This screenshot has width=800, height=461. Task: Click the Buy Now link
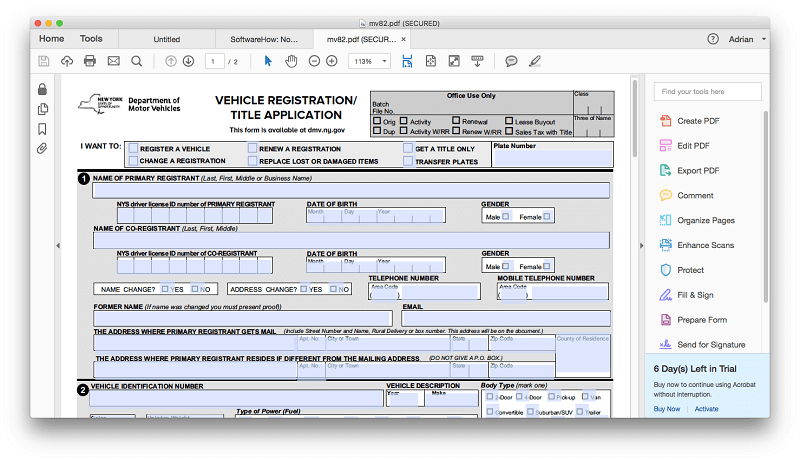(x=667, y=409)
